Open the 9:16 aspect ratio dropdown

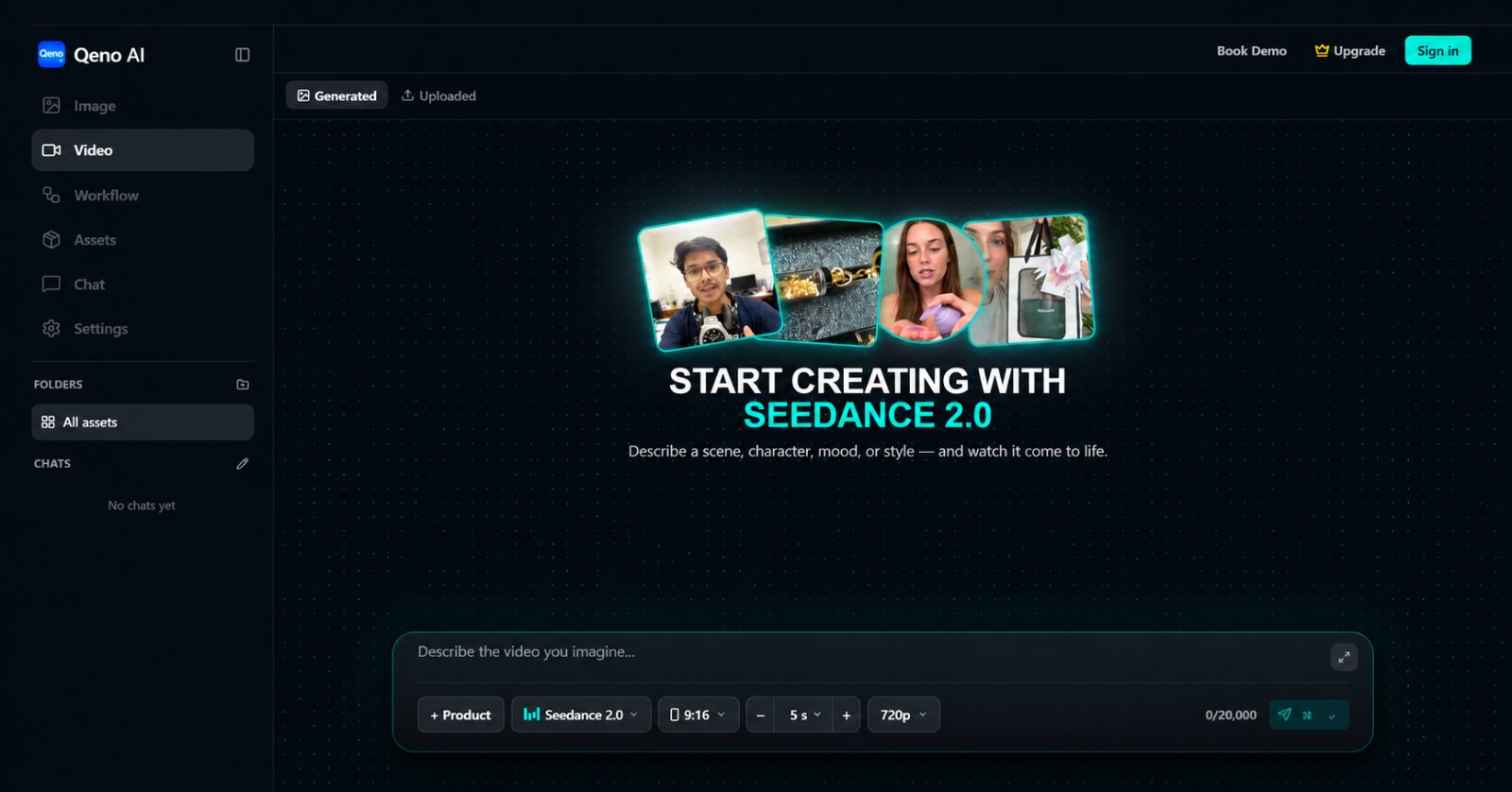pos(698,715)
